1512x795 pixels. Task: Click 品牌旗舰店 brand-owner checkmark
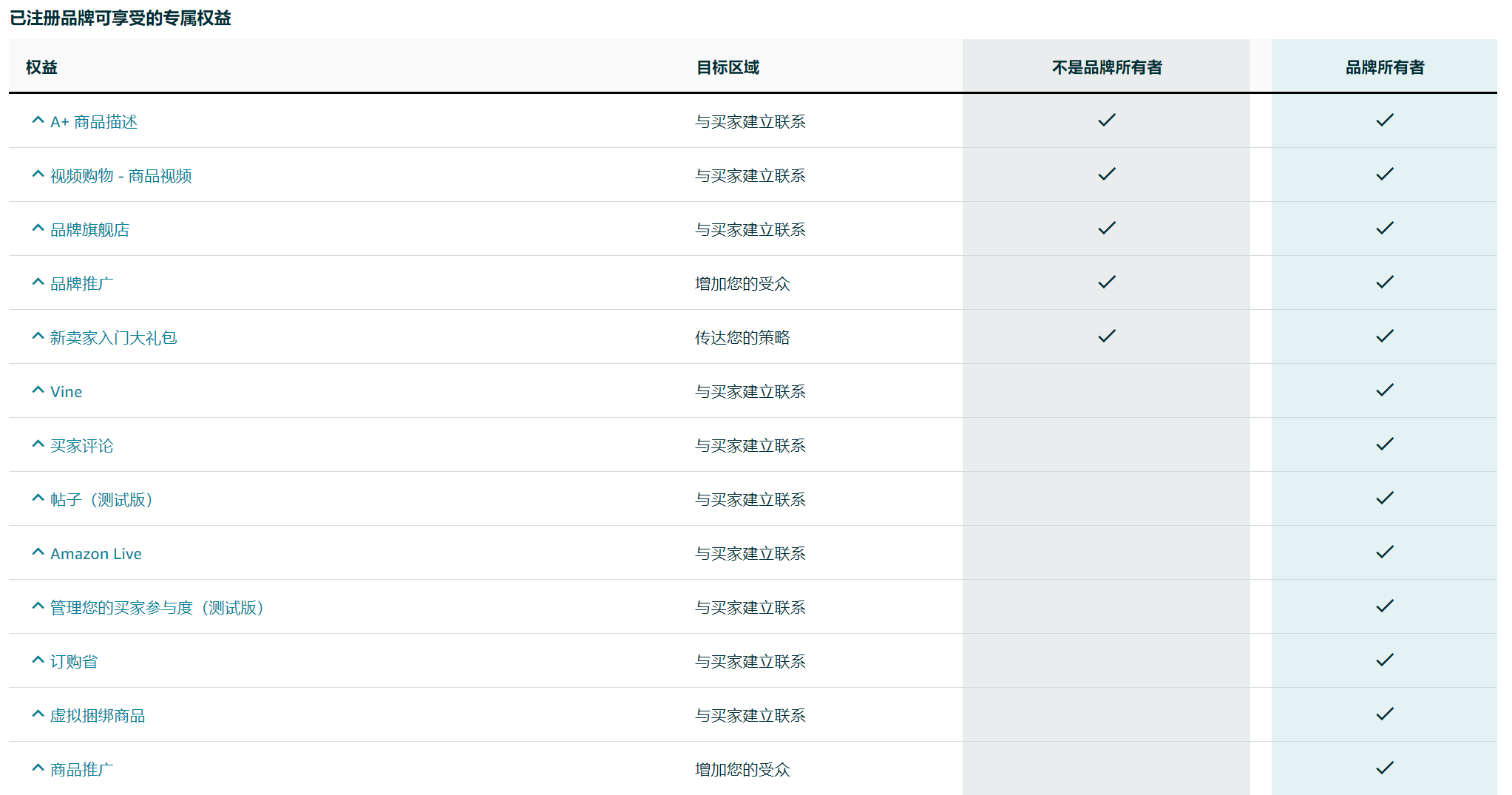(x=1385, y=228)
